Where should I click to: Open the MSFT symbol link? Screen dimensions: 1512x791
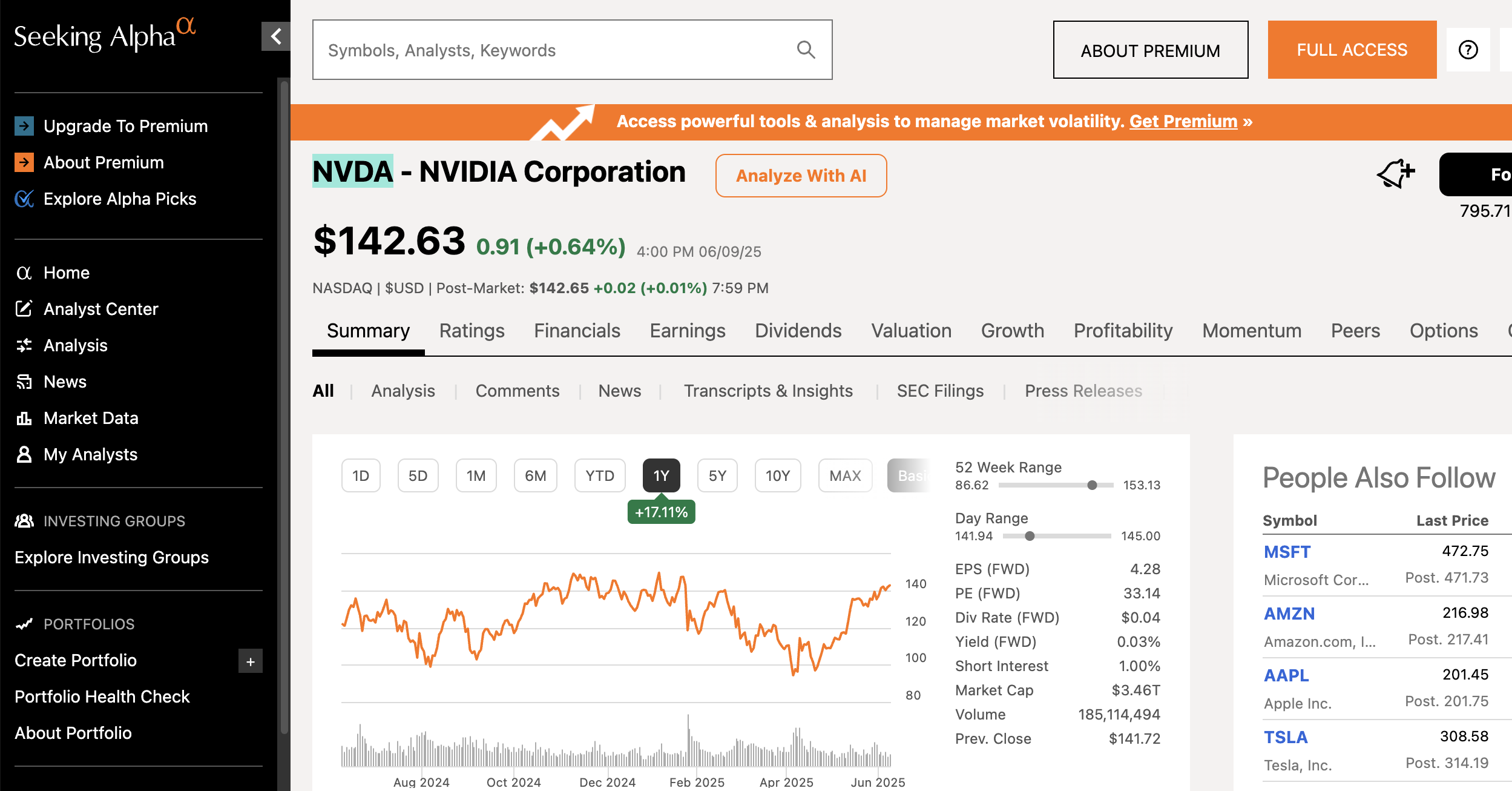[x=1287, y=552]
